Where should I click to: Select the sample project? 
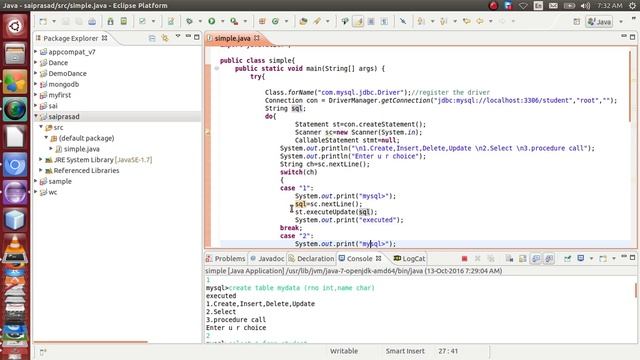click(x=60, y=181)
